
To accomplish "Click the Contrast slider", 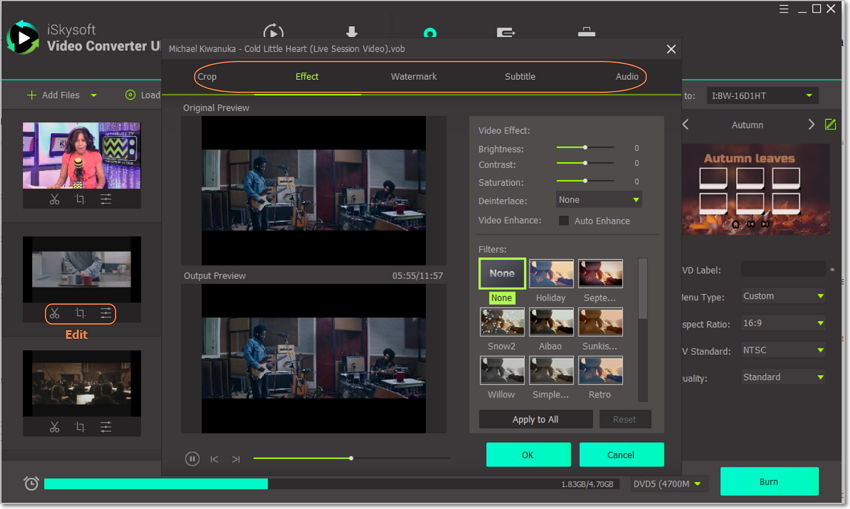I will 585,163.
